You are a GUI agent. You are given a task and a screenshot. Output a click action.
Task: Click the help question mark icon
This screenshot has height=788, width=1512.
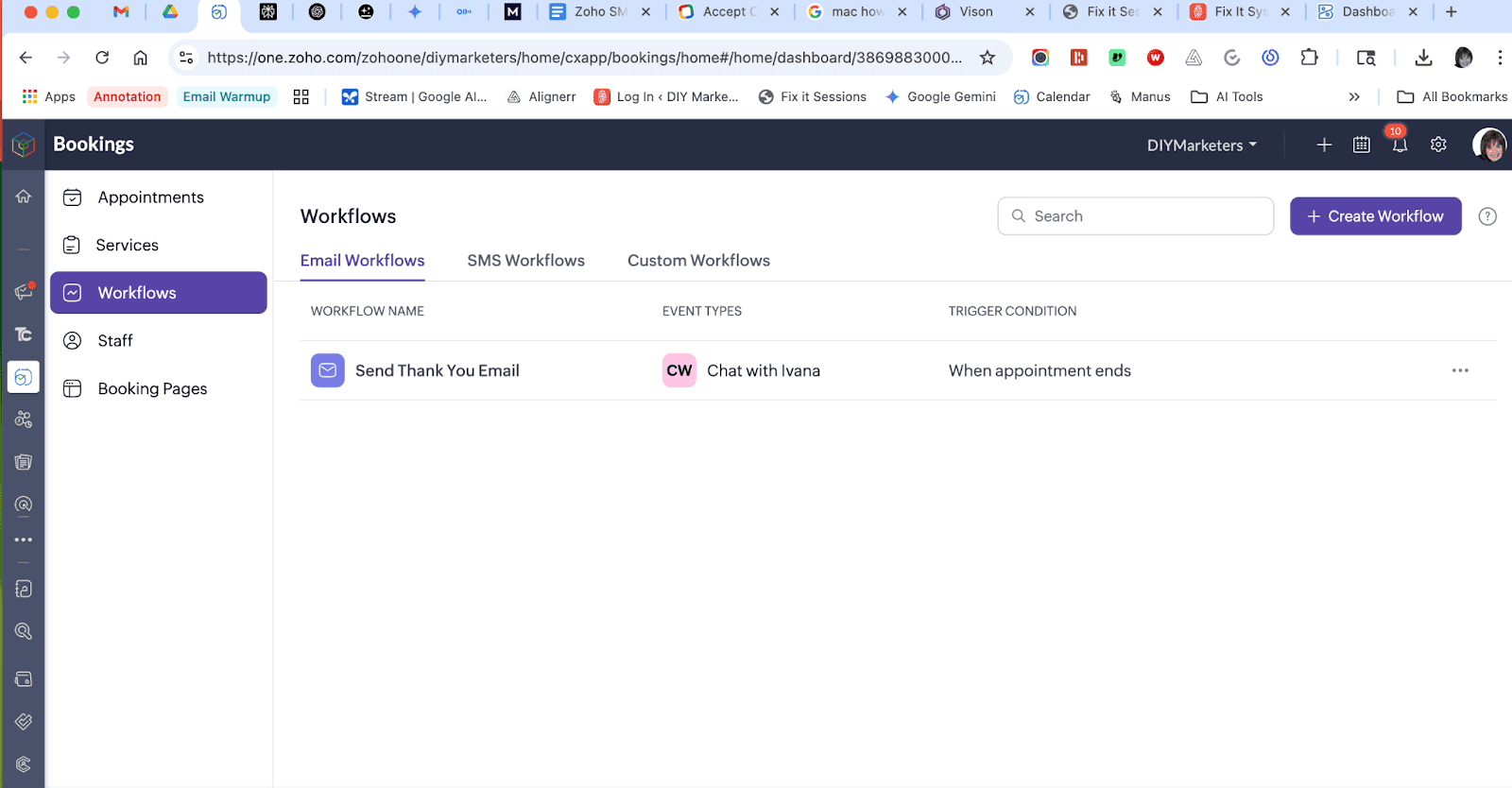[1487, 216]
